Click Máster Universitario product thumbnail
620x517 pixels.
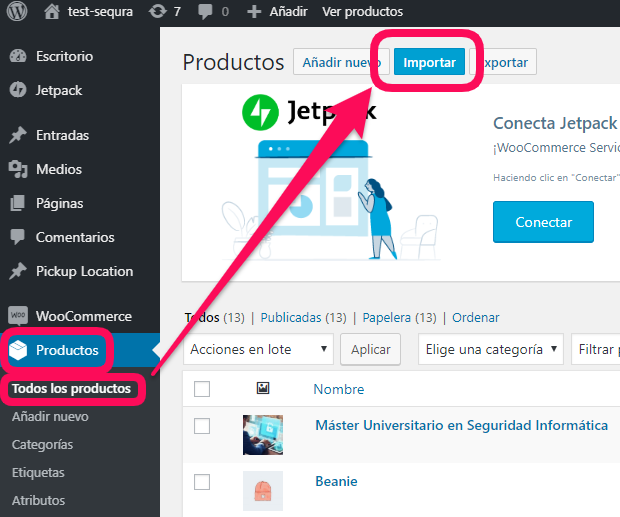[263, 435]
